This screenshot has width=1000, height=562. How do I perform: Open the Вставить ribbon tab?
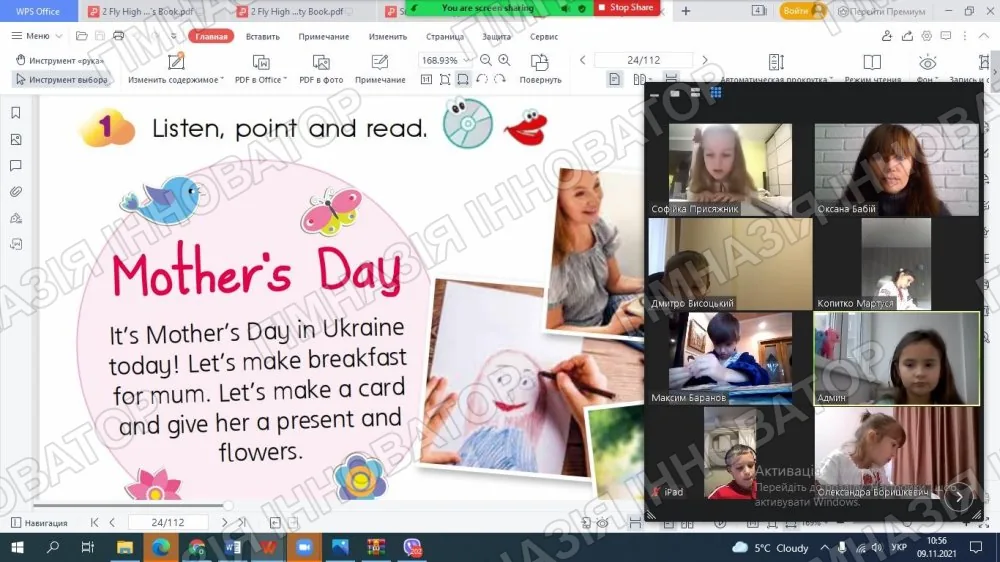click(x=263, y=36)
